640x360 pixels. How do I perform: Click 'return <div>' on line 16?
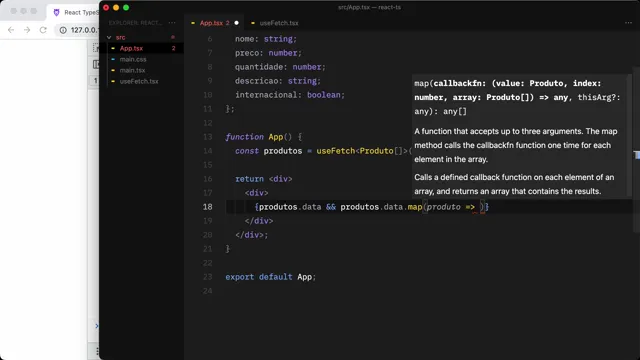pos(263,179)
